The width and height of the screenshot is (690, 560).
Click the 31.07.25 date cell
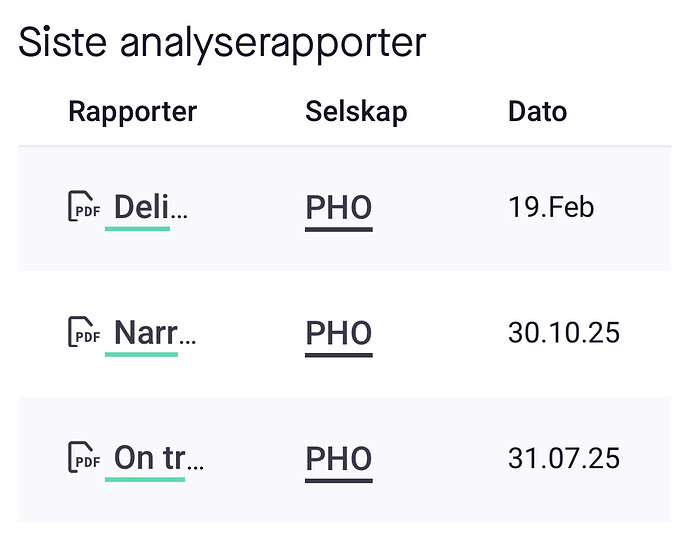coord(563,458)
